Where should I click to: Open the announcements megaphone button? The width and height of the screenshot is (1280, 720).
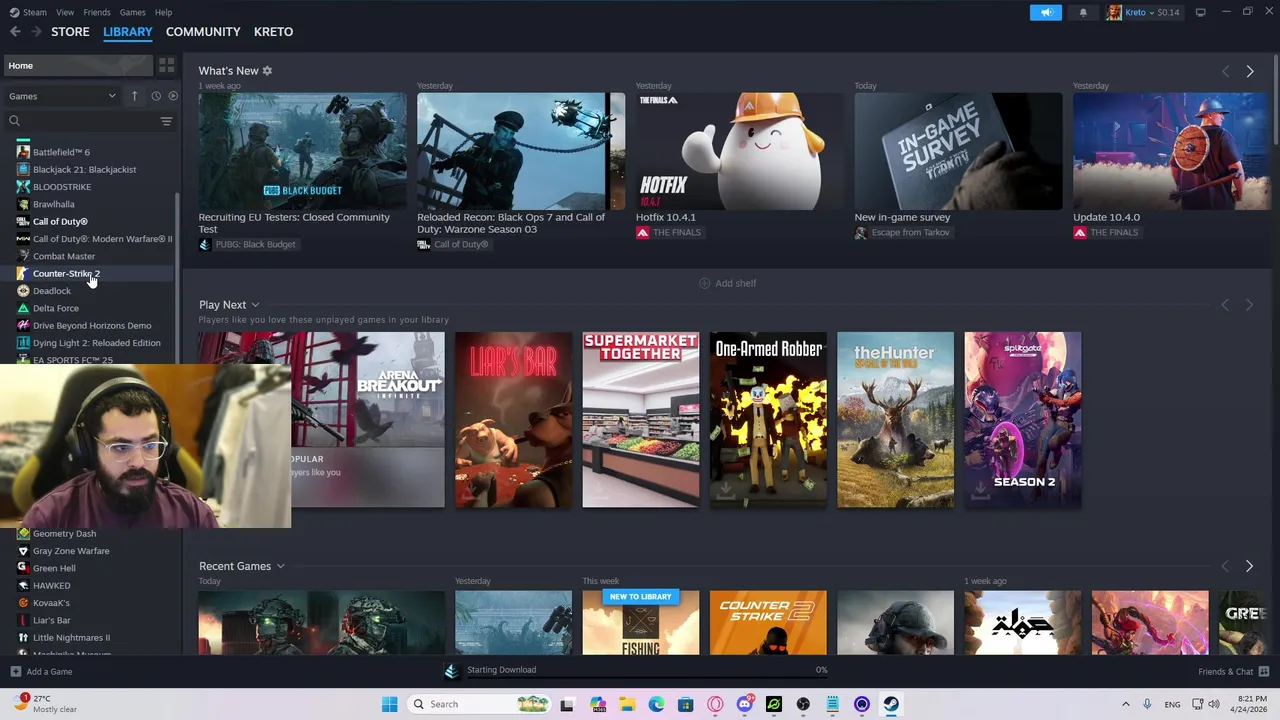pyautogui.click(x=1046, y=12)
